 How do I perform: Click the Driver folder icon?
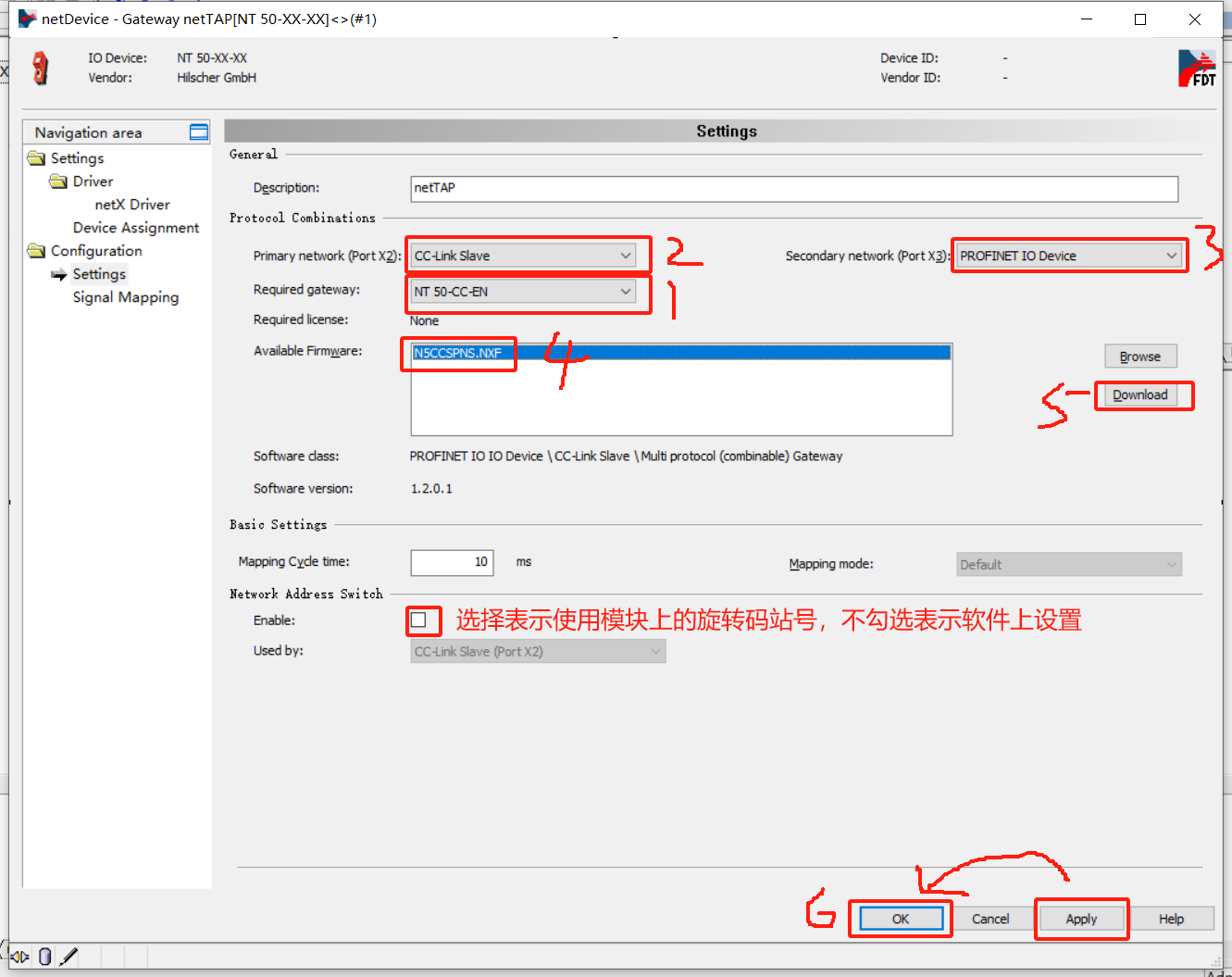coord(58,182)
